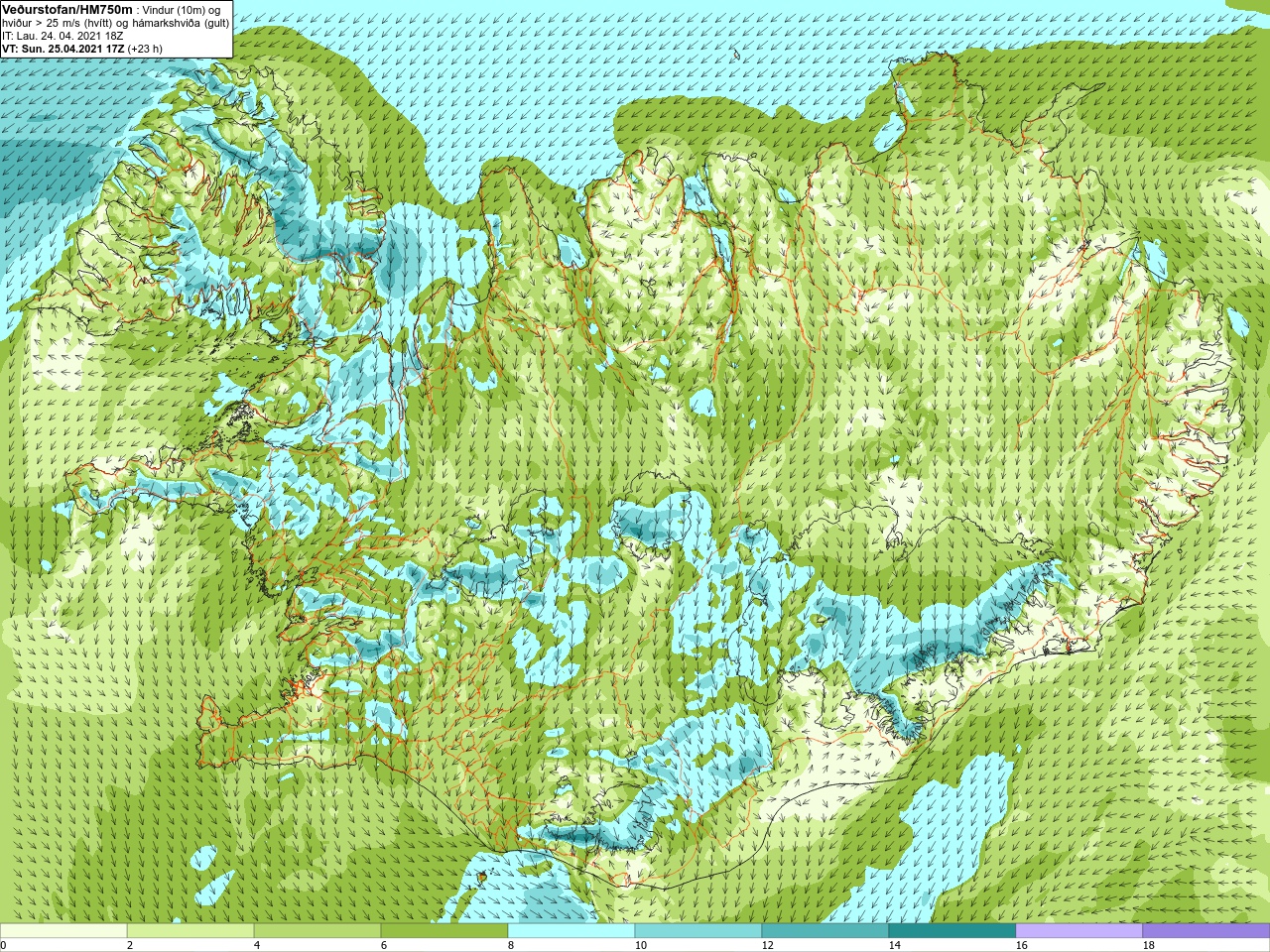Select the purple legend segment above 18 m/s
Viewport: 1270px width, 952px height.
click(x=1206, y=931)
